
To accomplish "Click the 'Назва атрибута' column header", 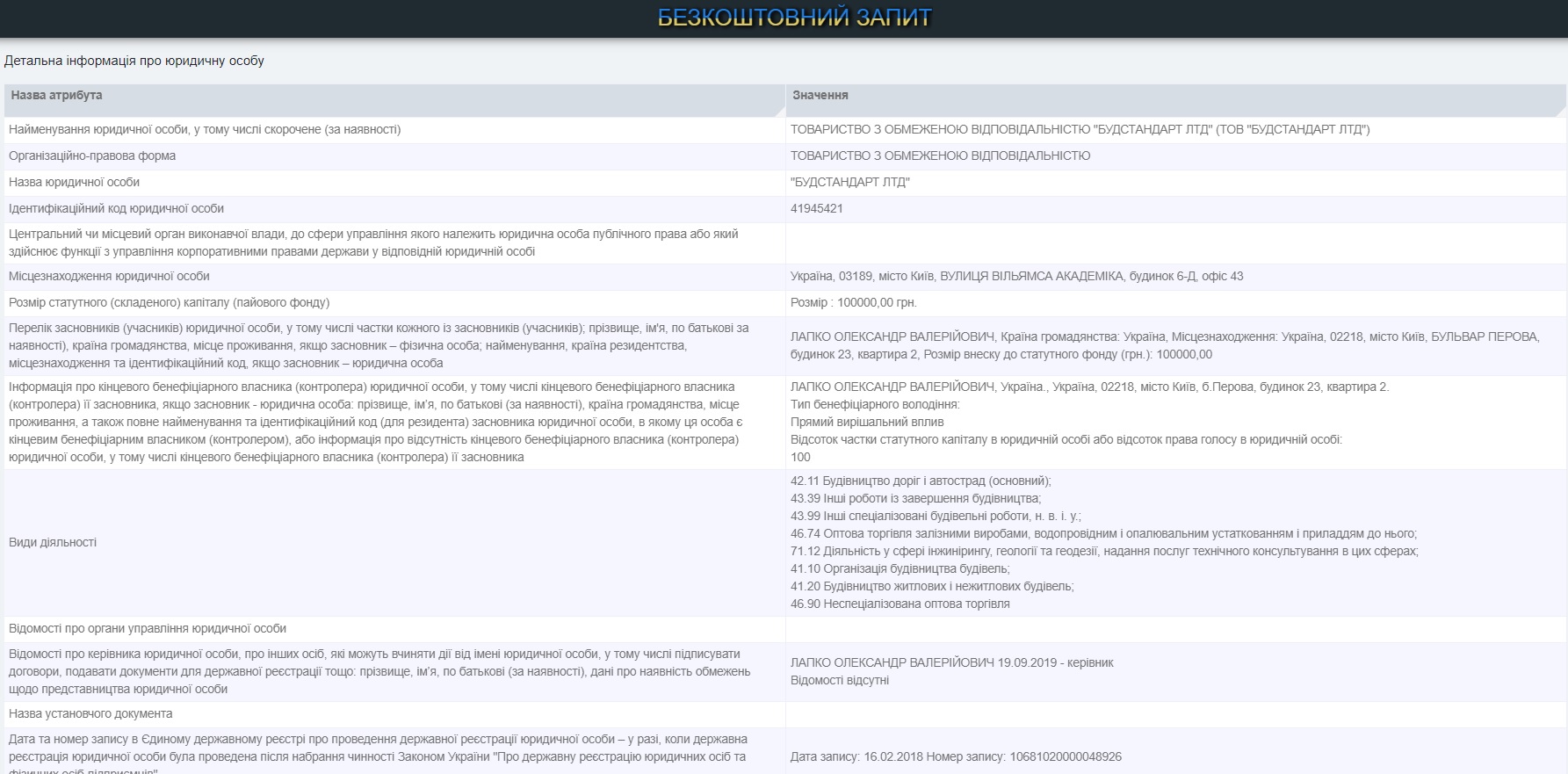I will pos(56,95).
